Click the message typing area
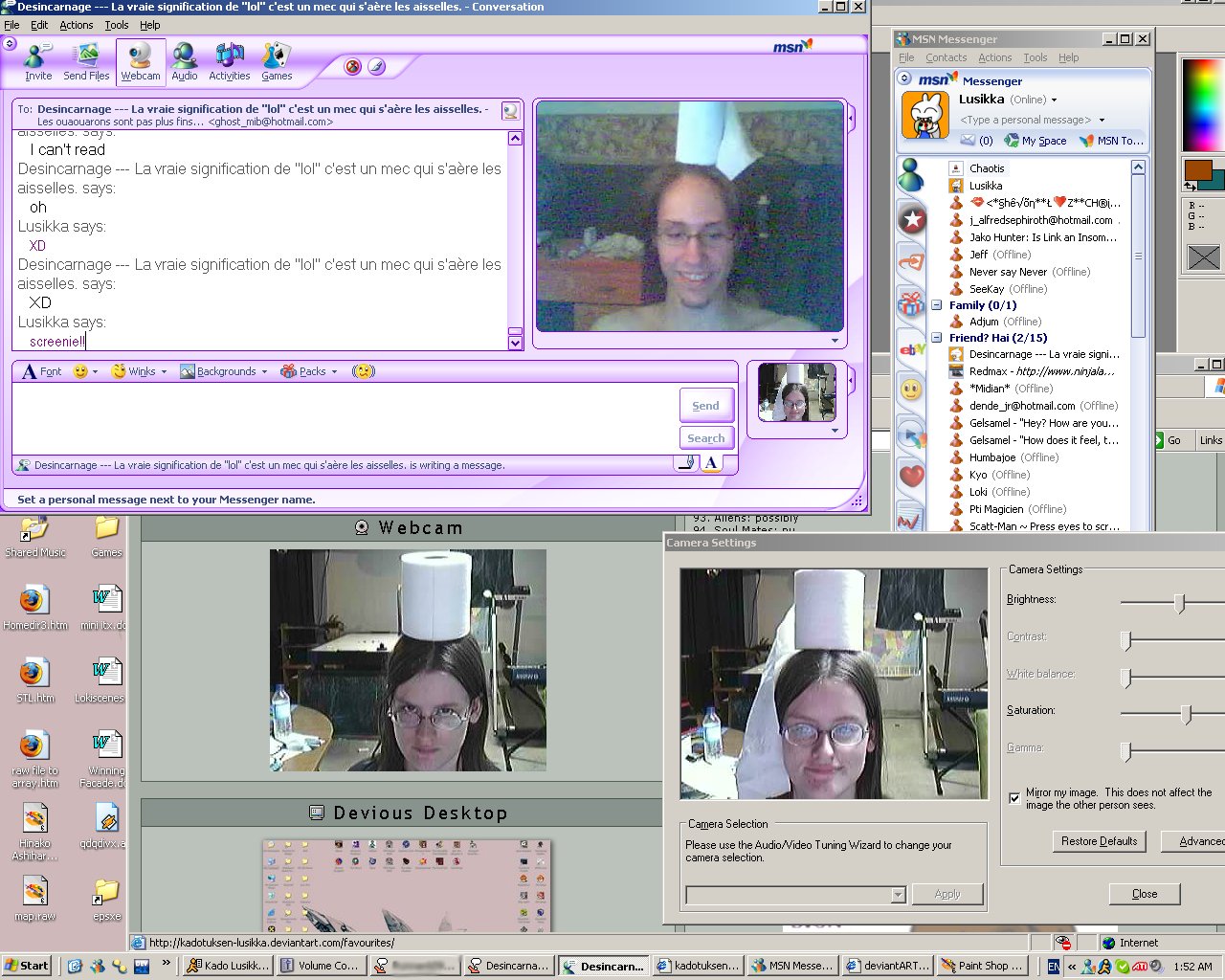Viewport: 1225px width, 980px height. [345, 418]
